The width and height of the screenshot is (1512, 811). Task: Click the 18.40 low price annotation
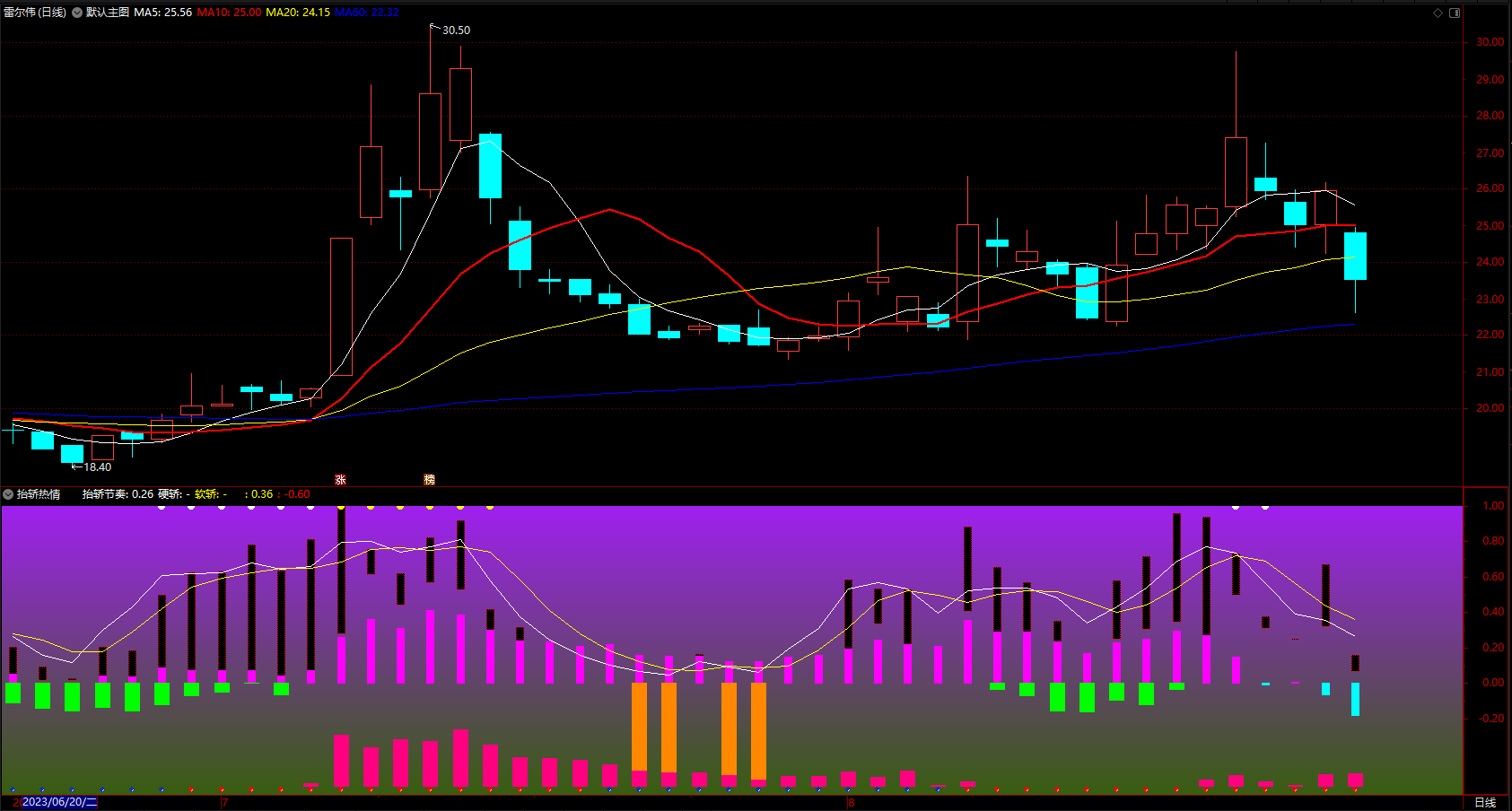point(97,467)
